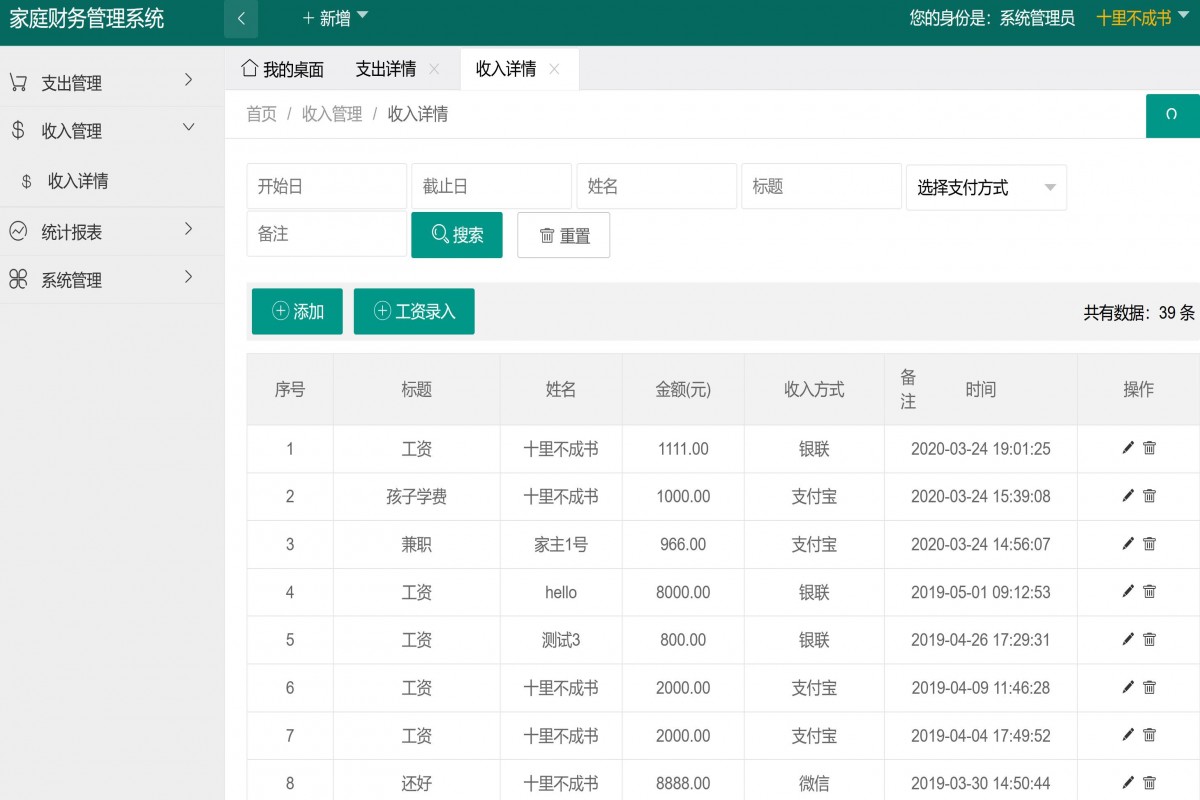The height and width of the screenshot is (800, 1200).
Task: Click the trash icon for 孩子学费 row
Action: coord(1150,496)
